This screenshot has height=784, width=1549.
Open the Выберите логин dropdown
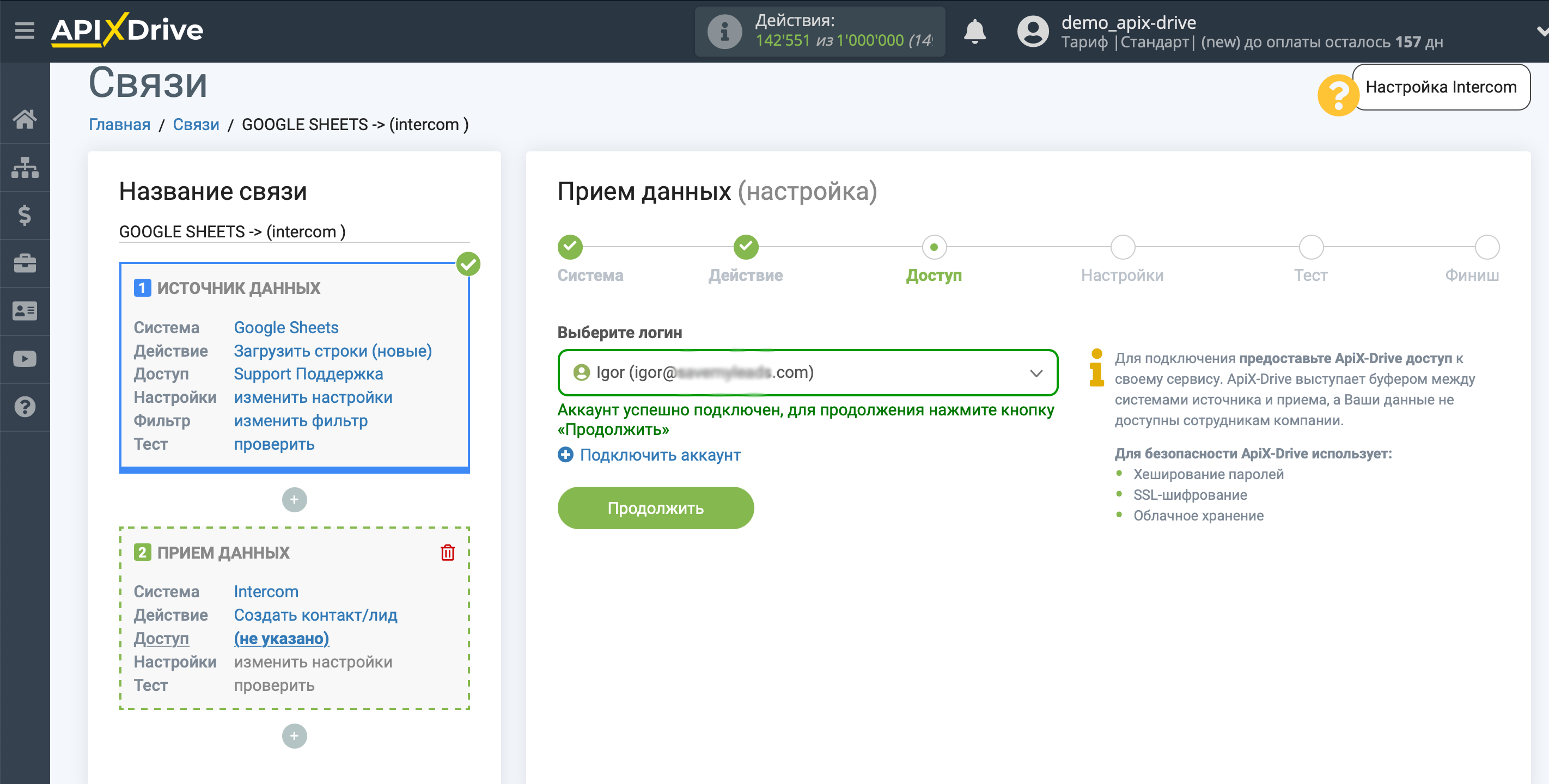[x=808, y=372]
